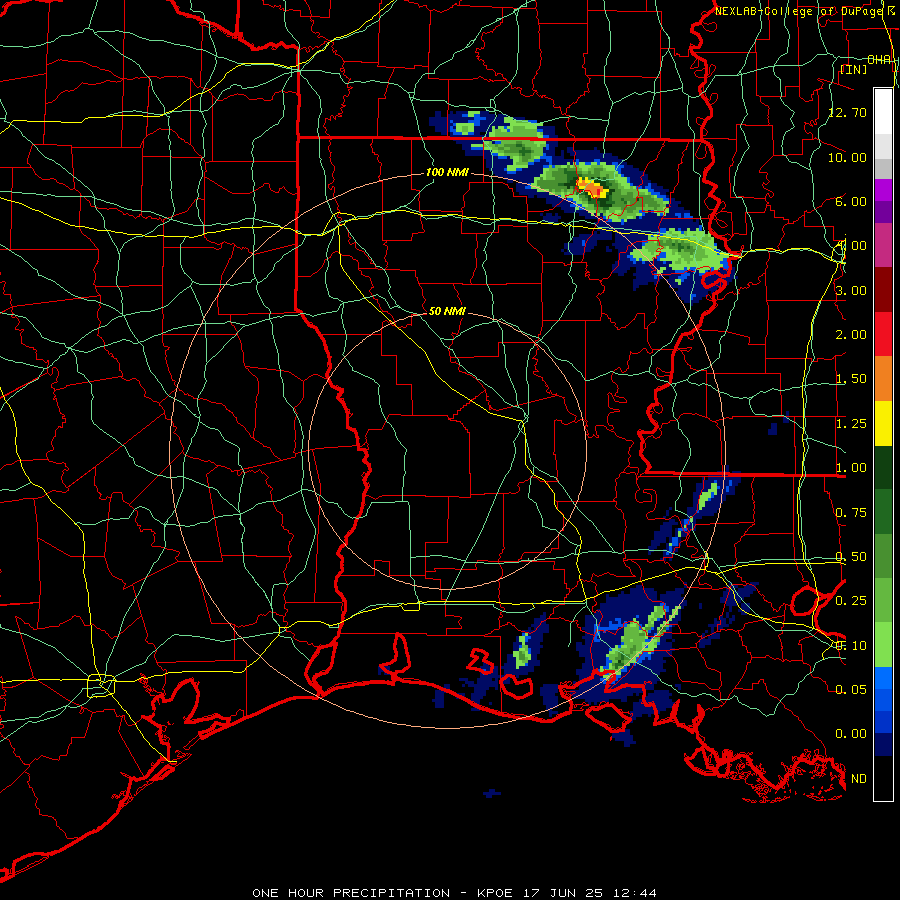900x900 pixels.
Task: Click the "OHA" product code label
Action: click(x=879, y=60)
